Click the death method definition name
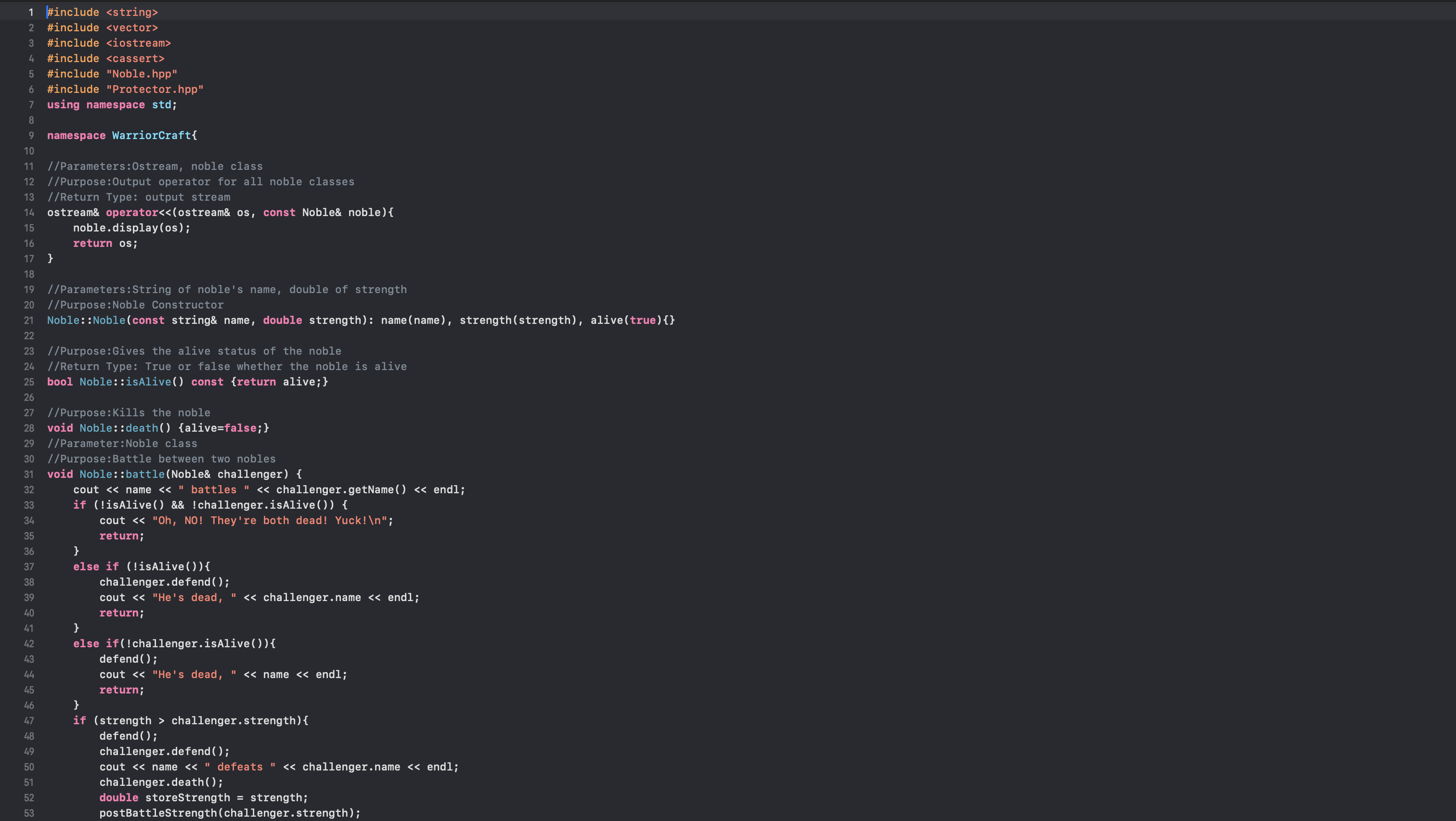 pos(142,428)
